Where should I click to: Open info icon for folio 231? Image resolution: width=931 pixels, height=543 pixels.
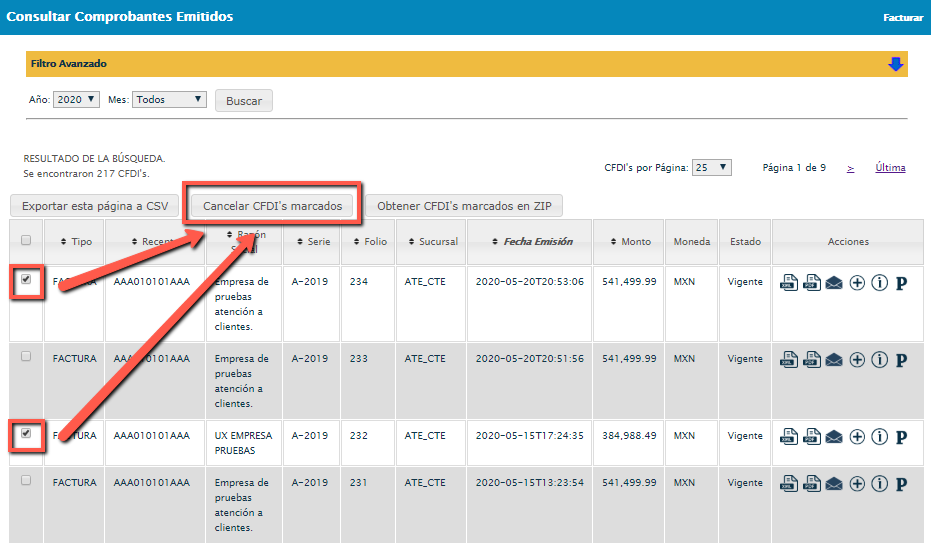tap(880, 484)
